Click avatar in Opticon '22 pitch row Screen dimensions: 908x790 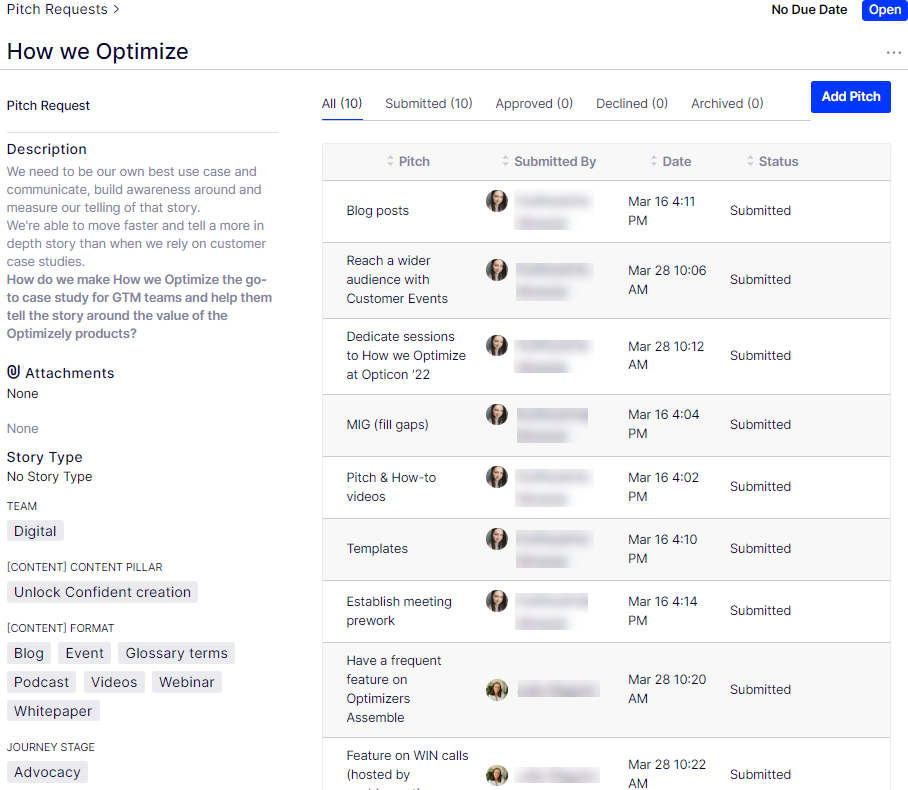[x=496, y=346]
